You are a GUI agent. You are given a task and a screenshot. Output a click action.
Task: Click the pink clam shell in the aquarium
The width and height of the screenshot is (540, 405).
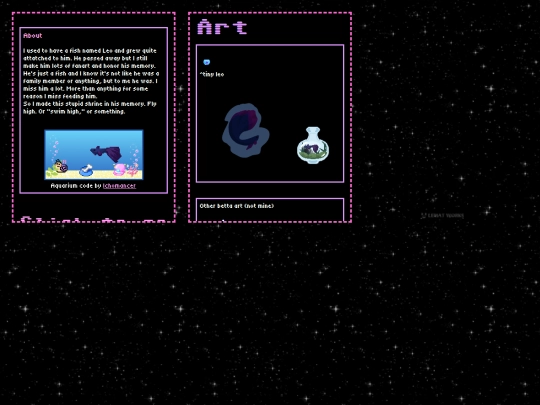[x=120, y=169]
